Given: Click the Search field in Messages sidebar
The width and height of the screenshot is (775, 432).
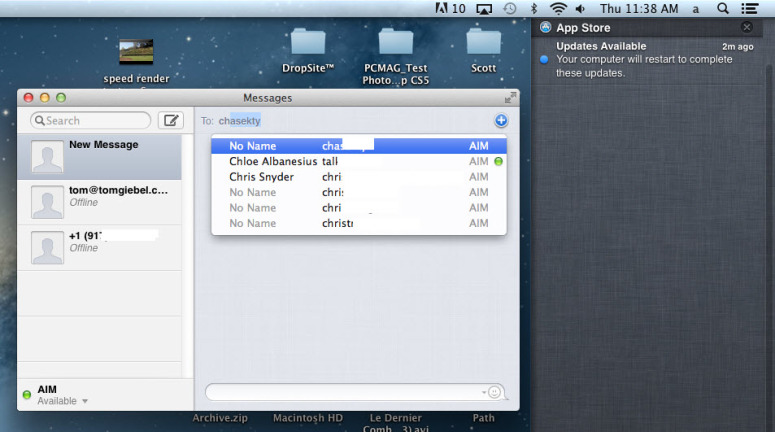Looking at the screenshot, I should pyautogui.click(x=90, y=121).
